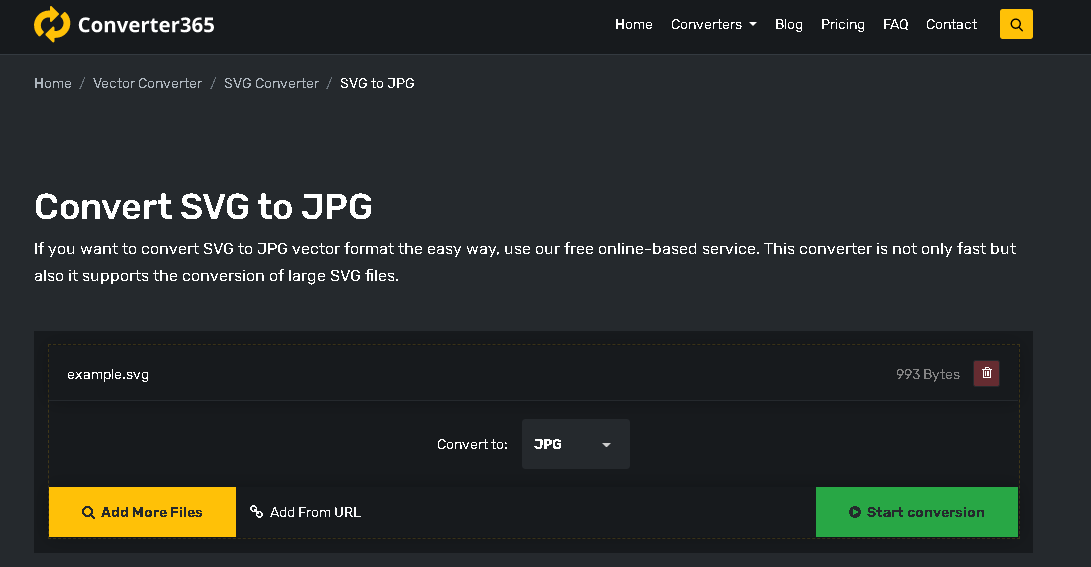Open search with the yellow magnifier icon
The image size is (1091, 567).
(x=1016, y=25)
